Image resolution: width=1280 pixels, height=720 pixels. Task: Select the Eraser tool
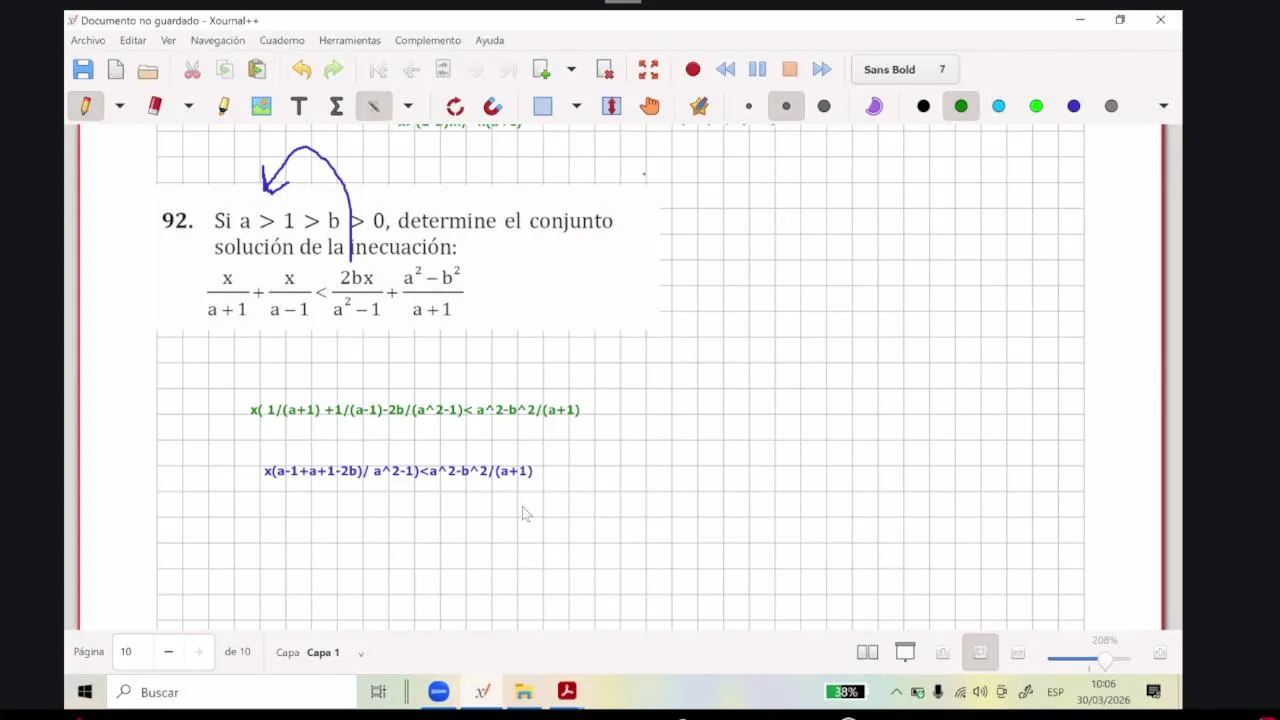pyautogui.click(x=155, y=106)
